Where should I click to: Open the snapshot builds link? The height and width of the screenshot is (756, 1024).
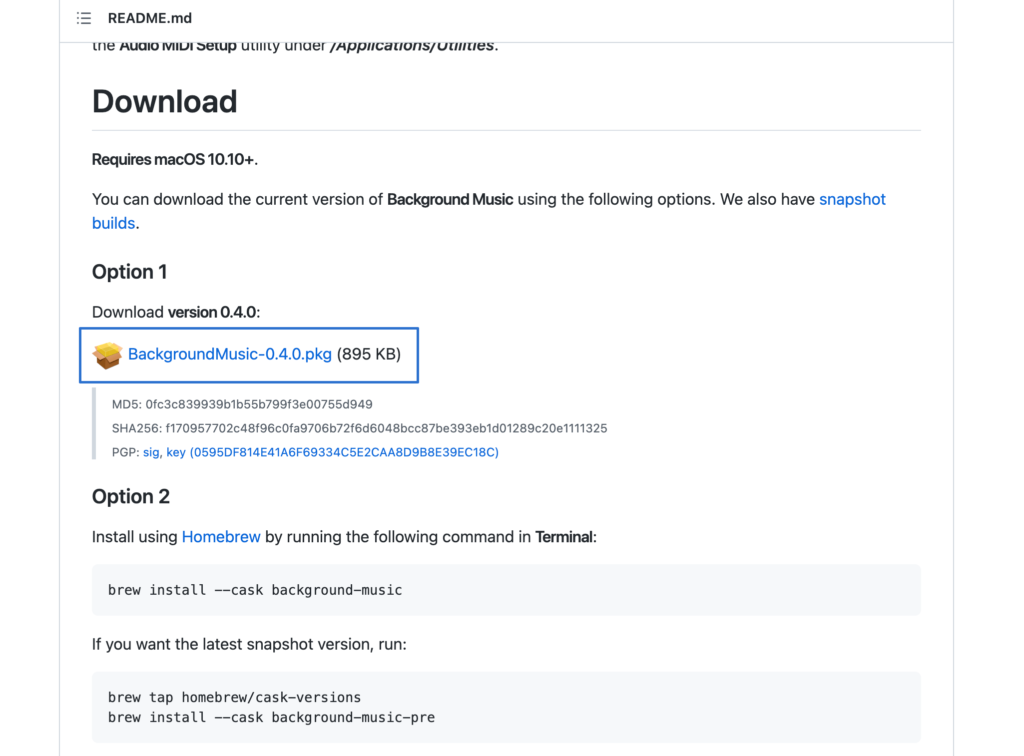[x=852, y=199]
